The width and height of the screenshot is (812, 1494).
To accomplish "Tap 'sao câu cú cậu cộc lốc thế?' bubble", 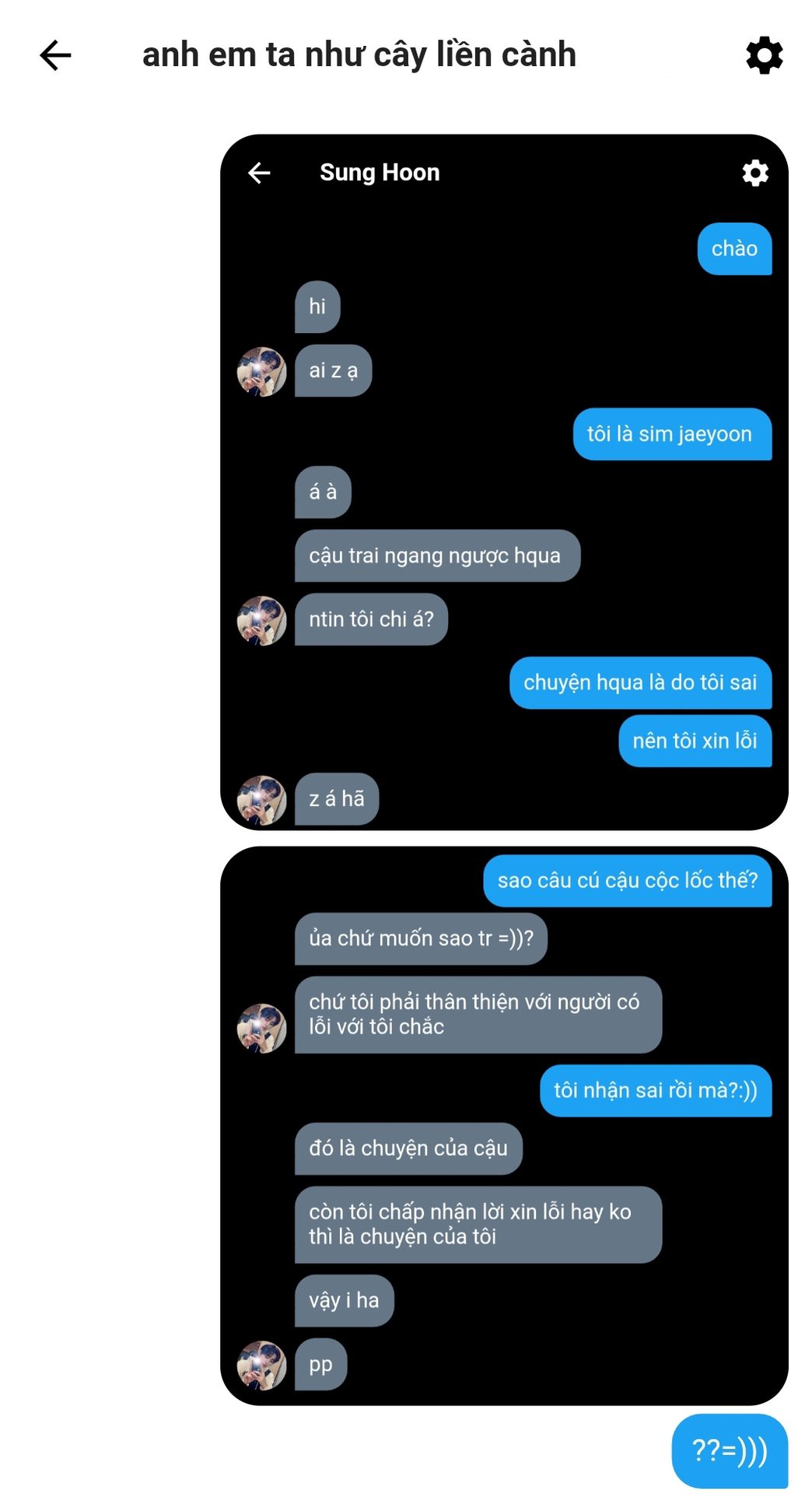I will [628, 881].
